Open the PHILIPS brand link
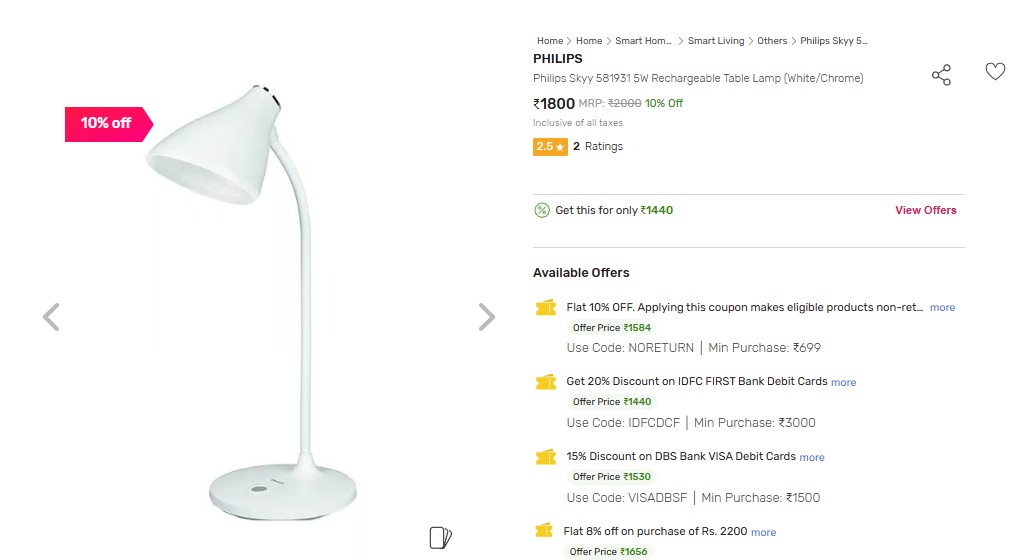 click(557, 59)
